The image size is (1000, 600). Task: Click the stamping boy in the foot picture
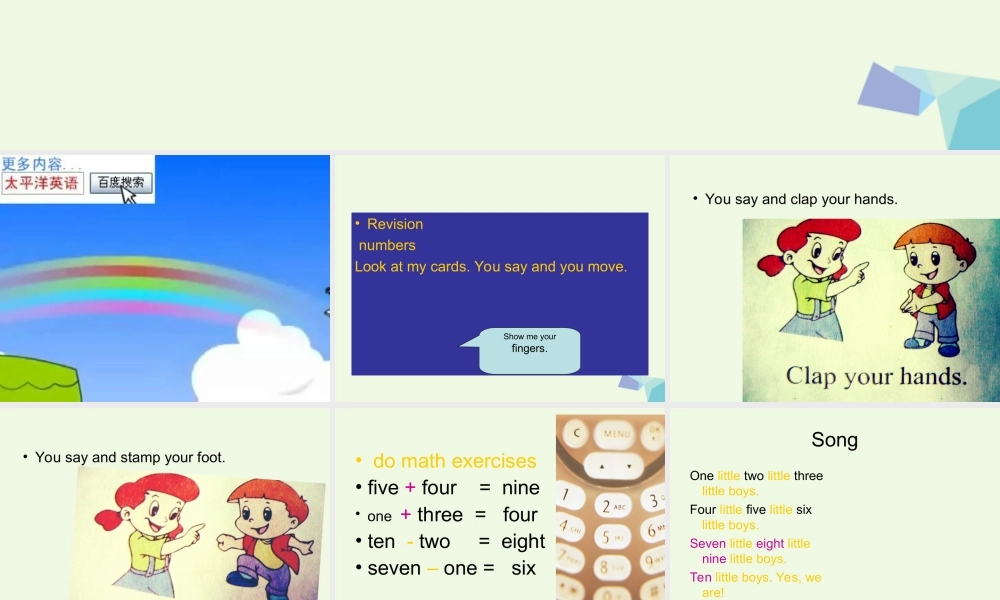pyautogui.click(x=265, y=539)
